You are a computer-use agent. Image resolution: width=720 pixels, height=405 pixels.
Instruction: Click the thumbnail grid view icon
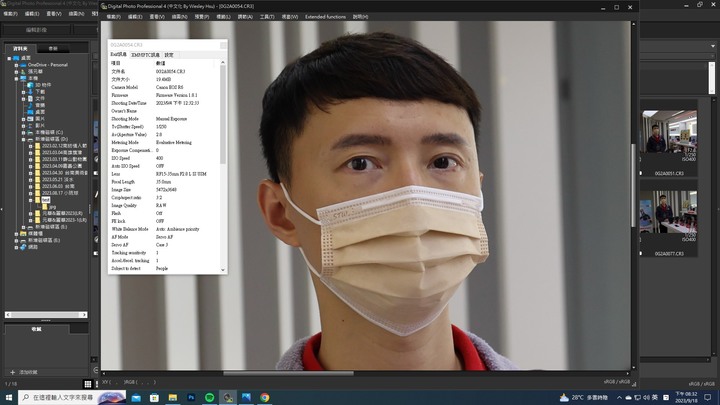point(88,384)
